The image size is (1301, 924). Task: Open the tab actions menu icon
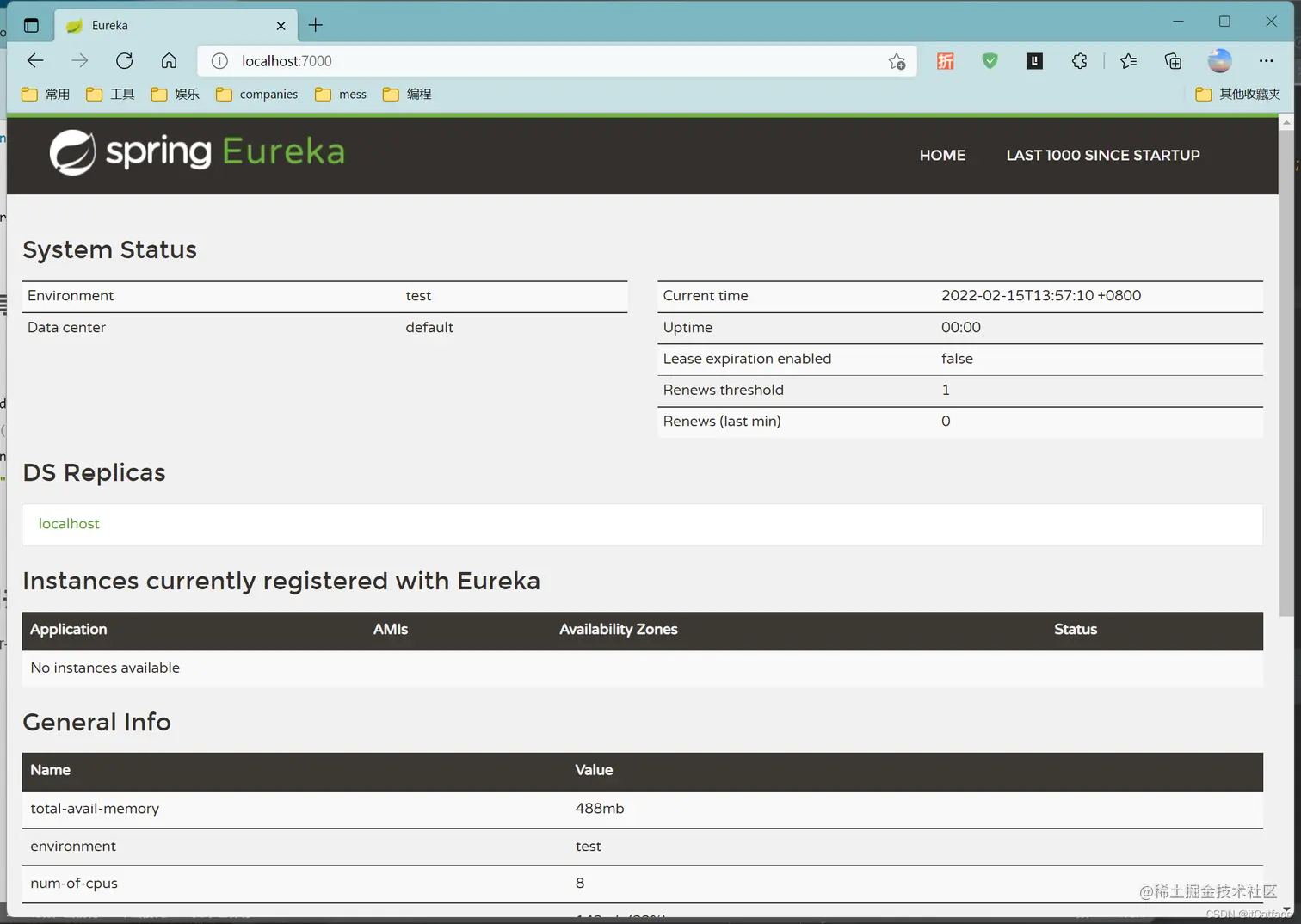click(32, 25)
